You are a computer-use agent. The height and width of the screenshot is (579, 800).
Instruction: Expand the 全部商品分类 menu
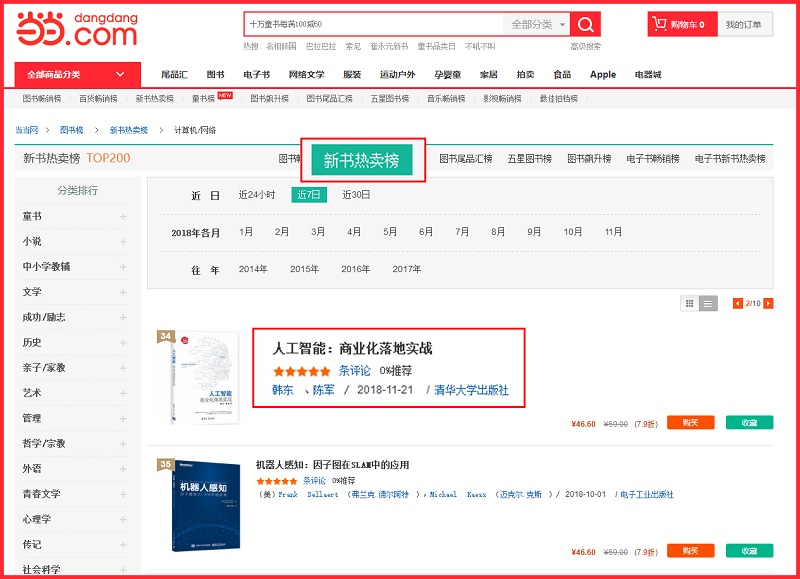click(x=76, y=74)
